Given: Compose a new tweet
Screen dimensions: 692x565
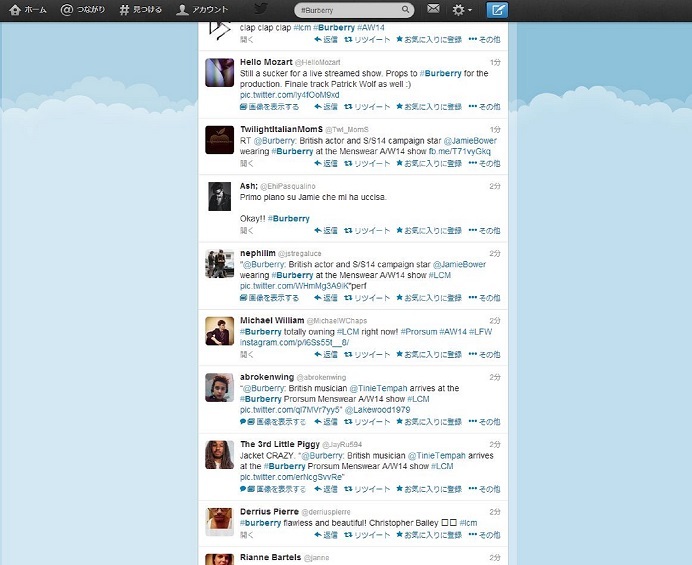Looking at the screenshot, I should click(x=497, y=10).
